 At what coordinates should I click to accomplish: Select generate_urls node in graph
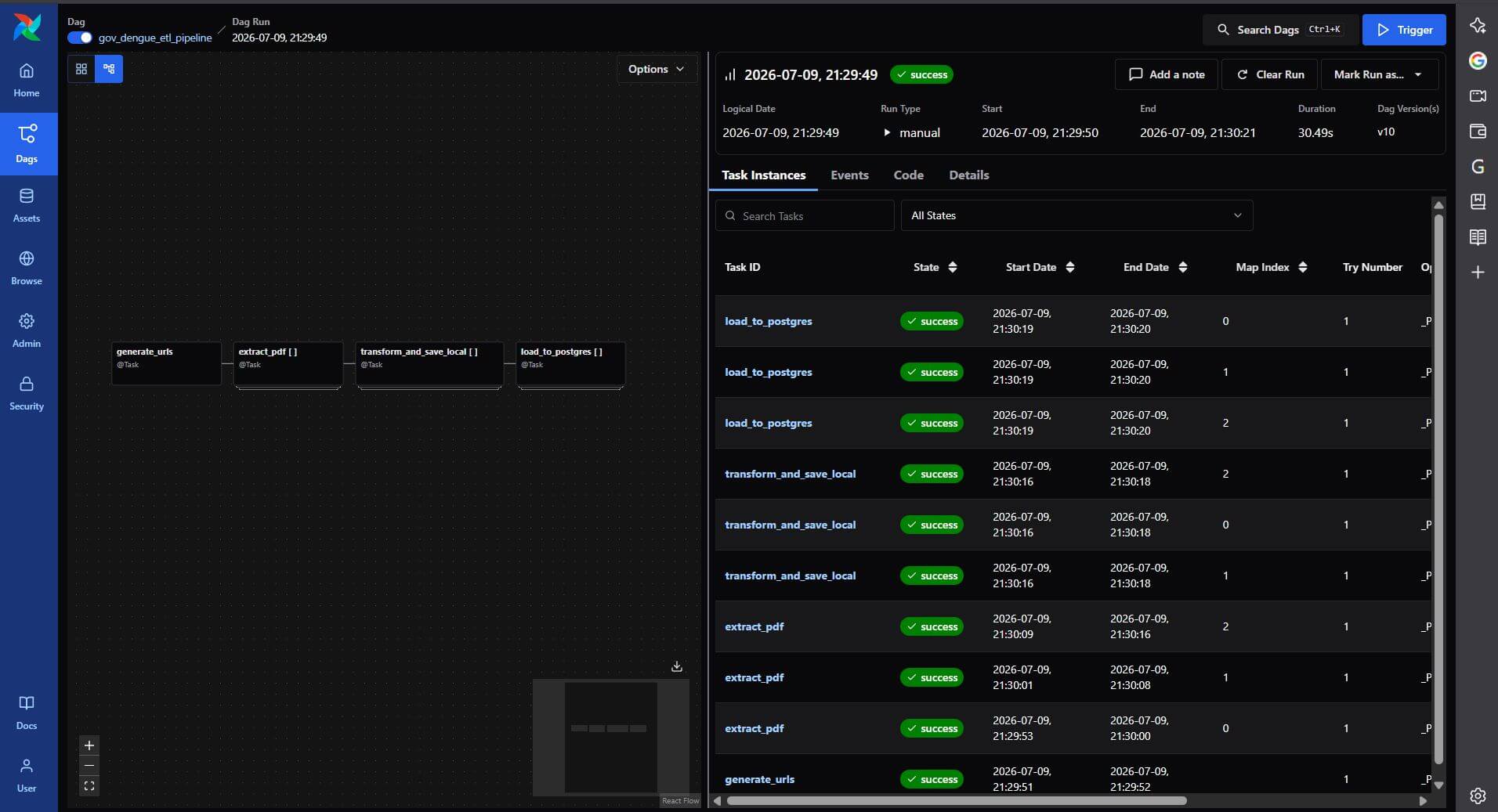(166, 363)
